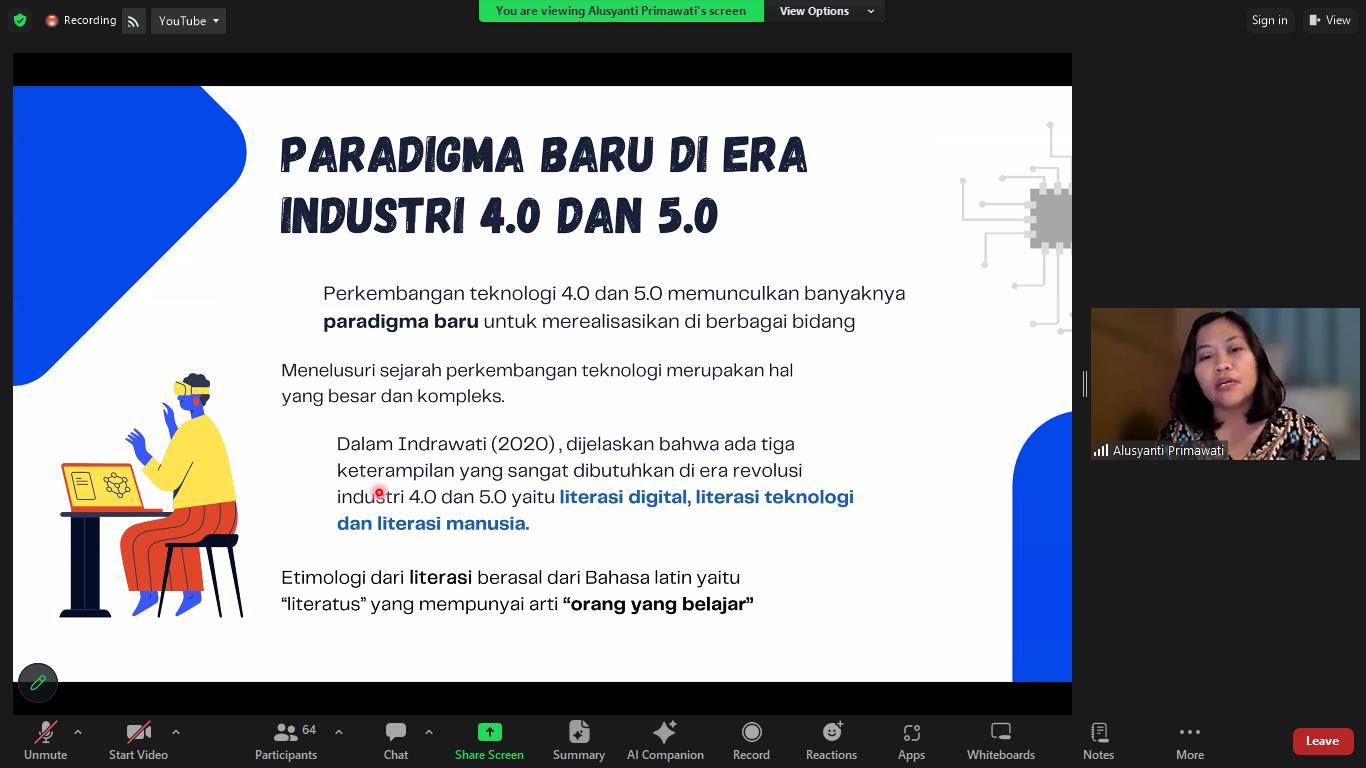The image size is (1366, 768).
Task: Toggle the annotation pencil button
Action: point(38,682)
